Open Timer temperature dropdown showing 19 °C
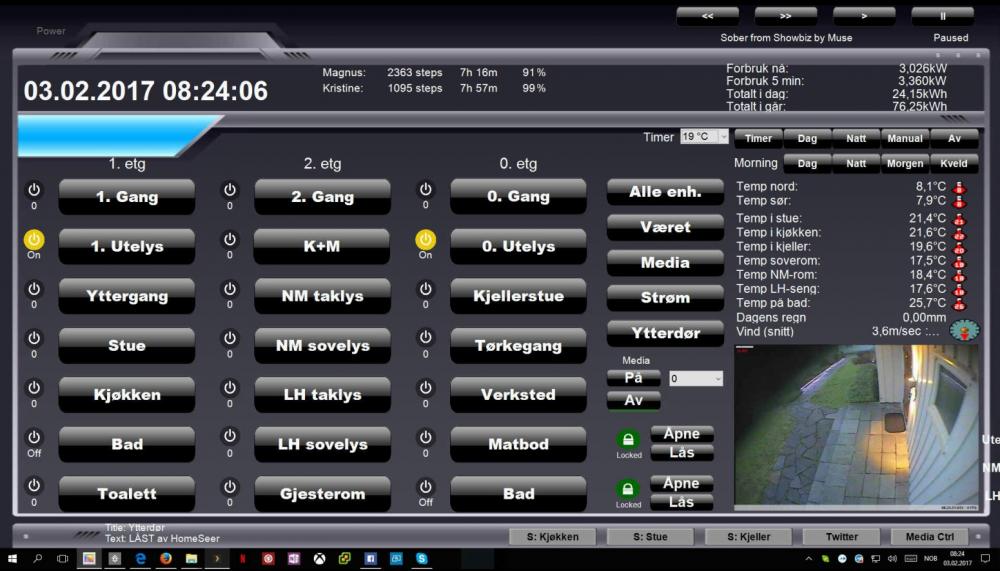Screen dimensions: 1000x571 (704, 137)
